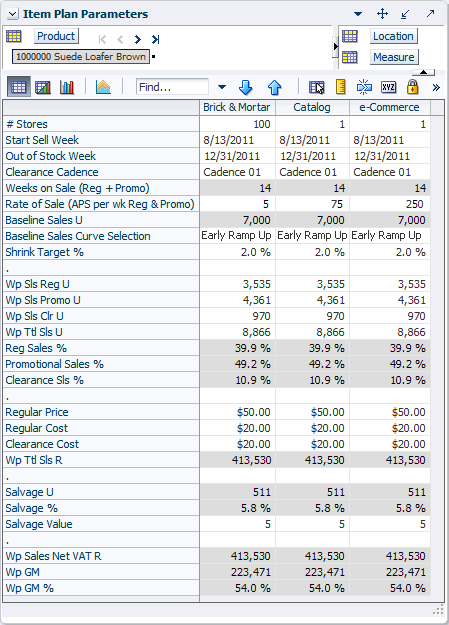Click the Location button
Screen dimensions: 449x625
point(394,36)
